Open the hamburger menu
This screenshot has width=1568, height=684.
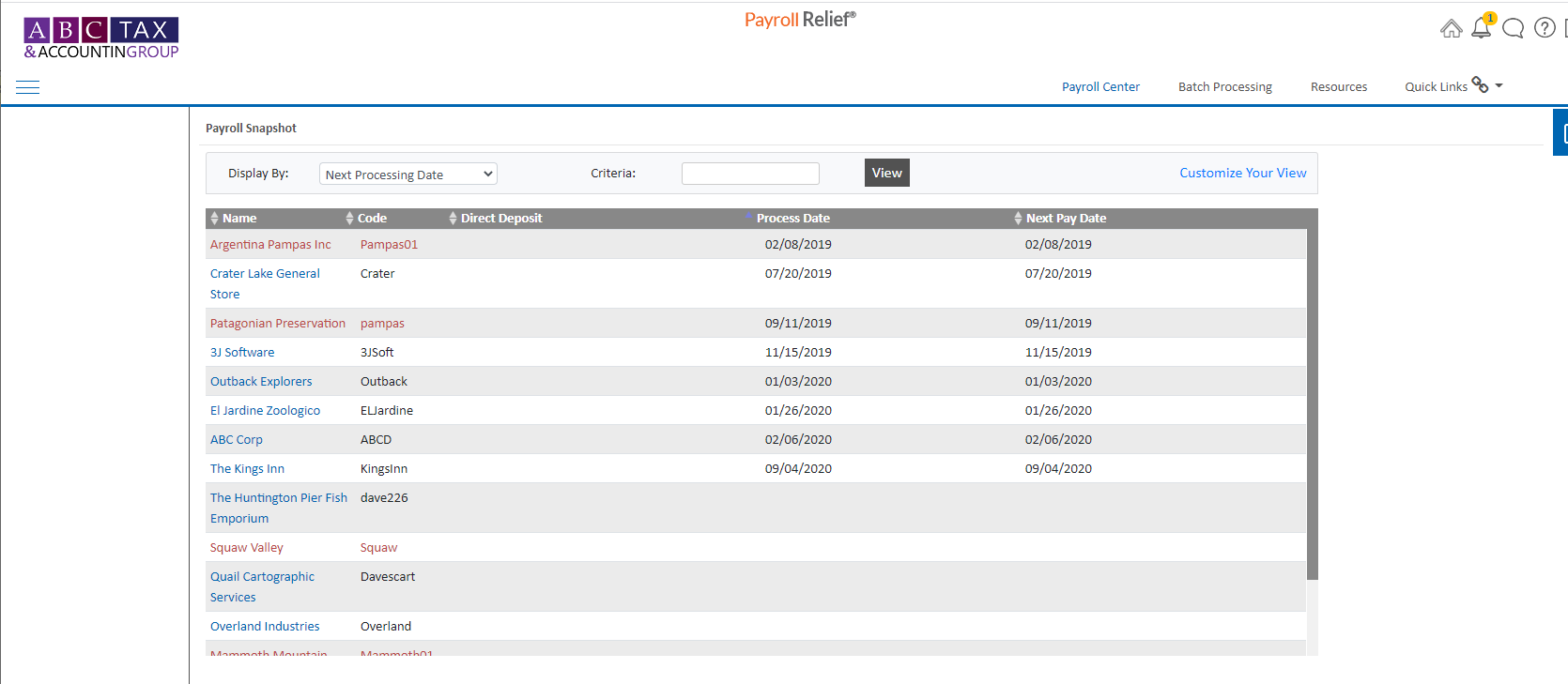click(x=28, y=87)
